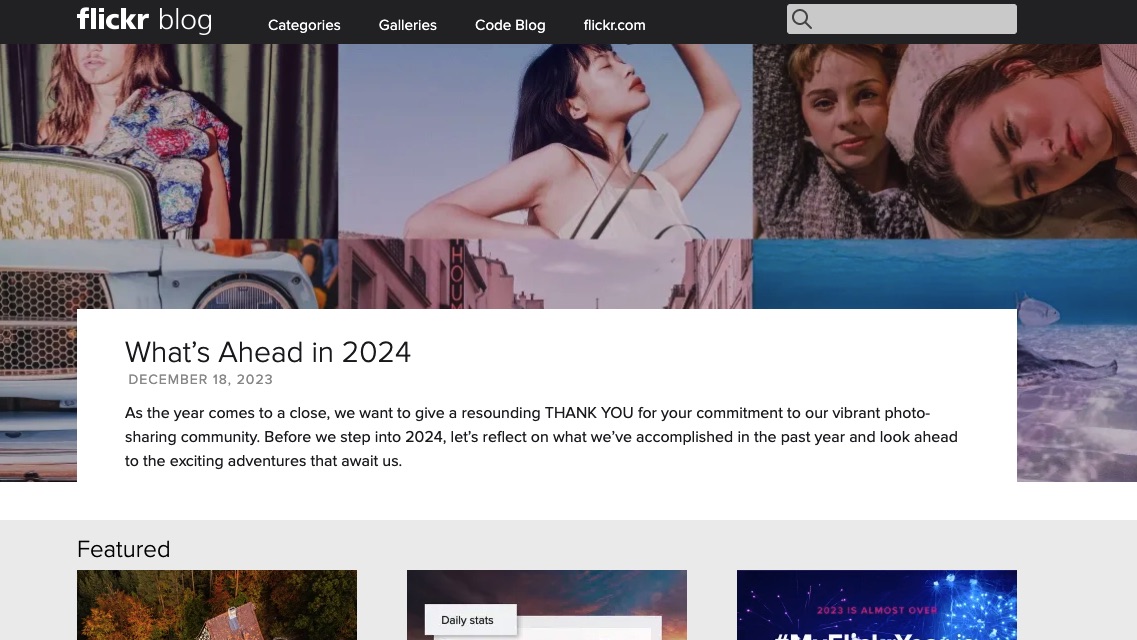Open the autumn forest house featured thumbnail
1137x640 pixels.
216,604
